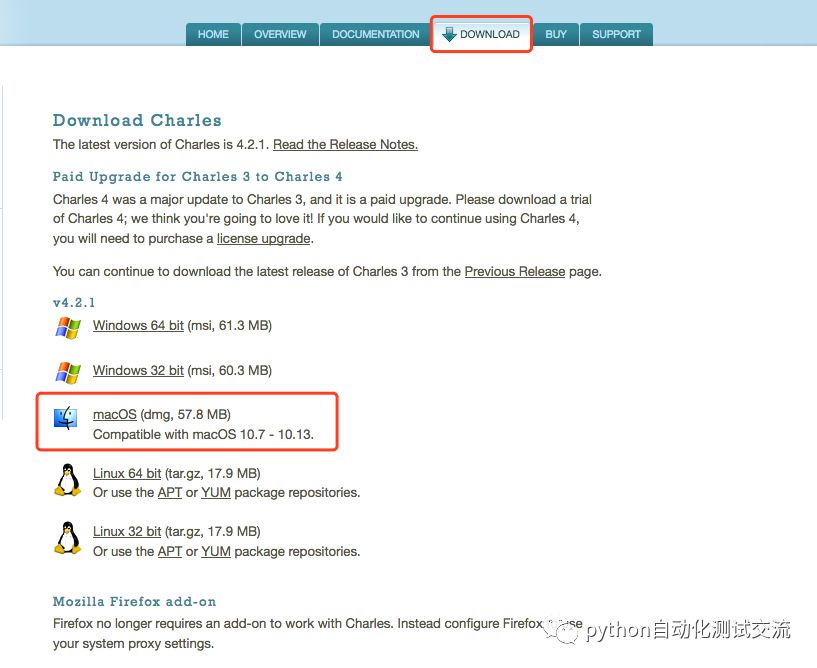Click the Mozilla Firefox add-on heading
This screenshot has height=668, width=817.
point(134,602)
